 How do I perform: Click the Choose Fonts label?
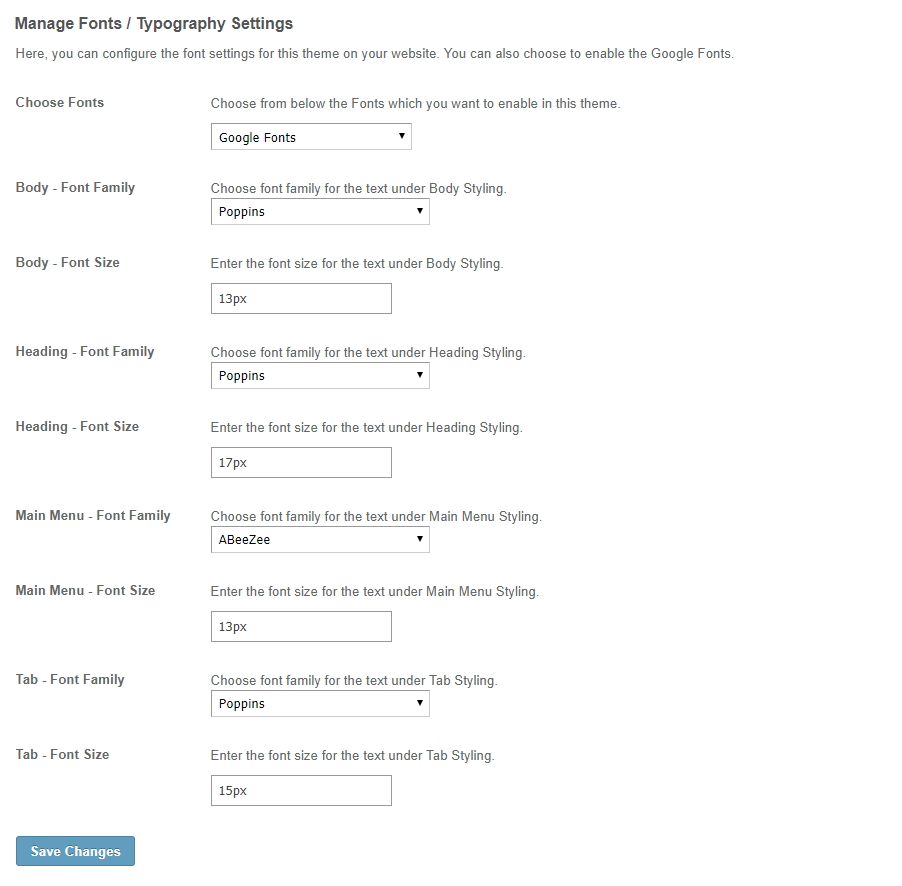[x=60, y=102]
